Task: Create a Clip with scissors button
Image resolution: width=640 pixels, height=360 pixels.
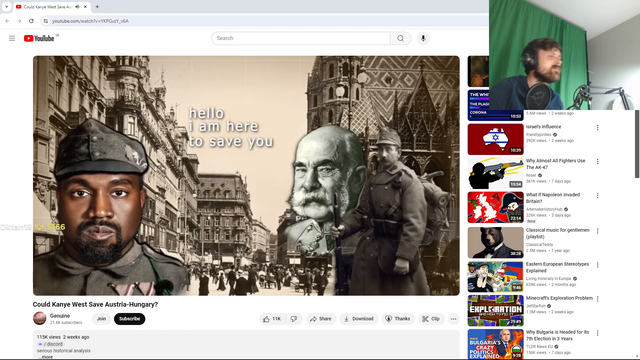Action: tap(431, 319)
